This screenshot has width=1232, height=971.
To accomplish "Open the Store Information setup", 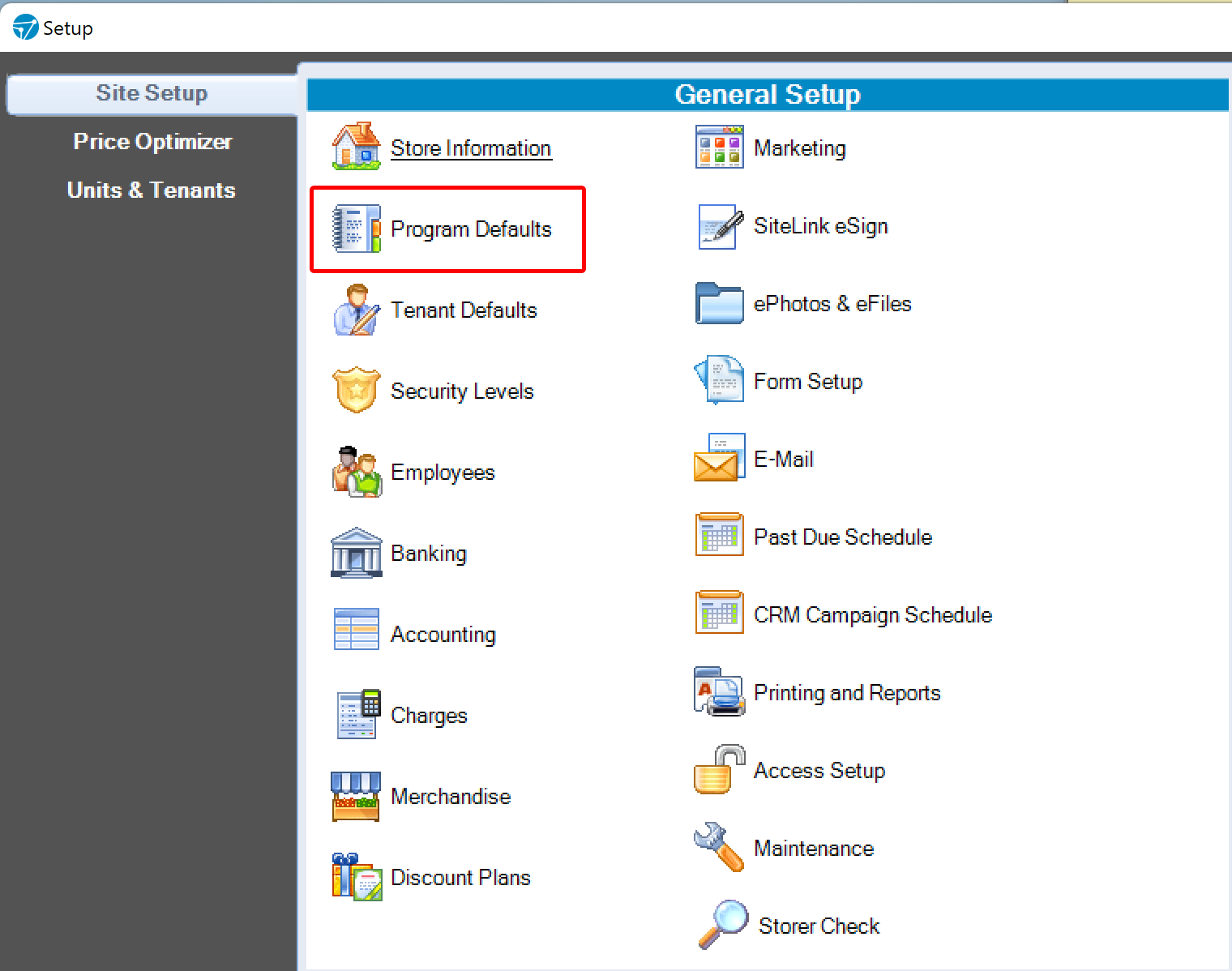I will pos(470,148).
